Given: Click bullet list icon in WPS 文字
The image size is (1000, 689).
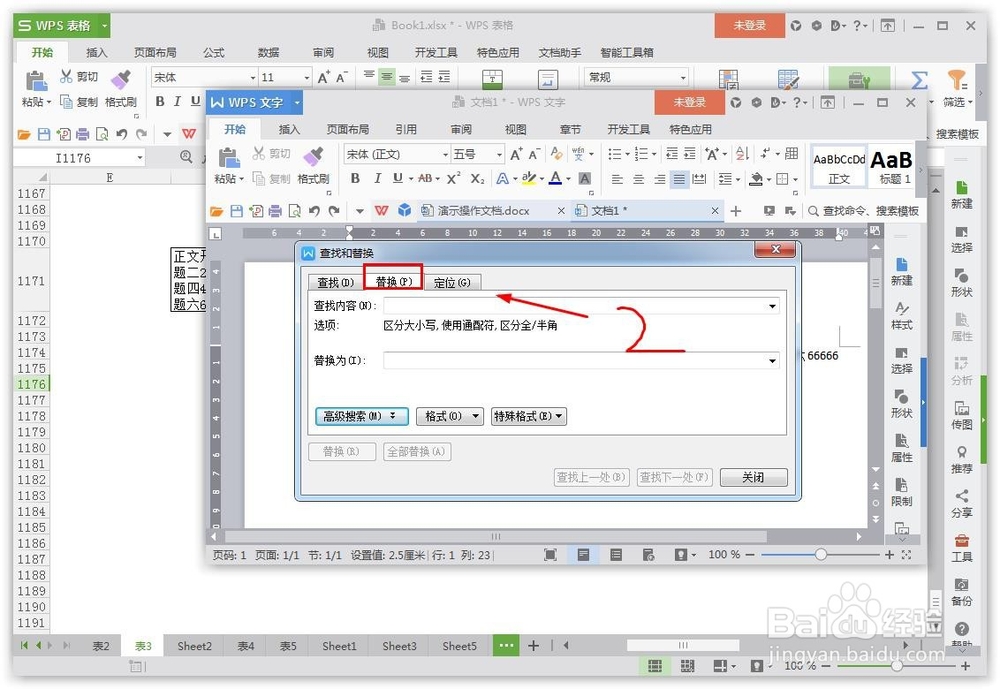Looking at the screenshot, I should coord(615,154).
